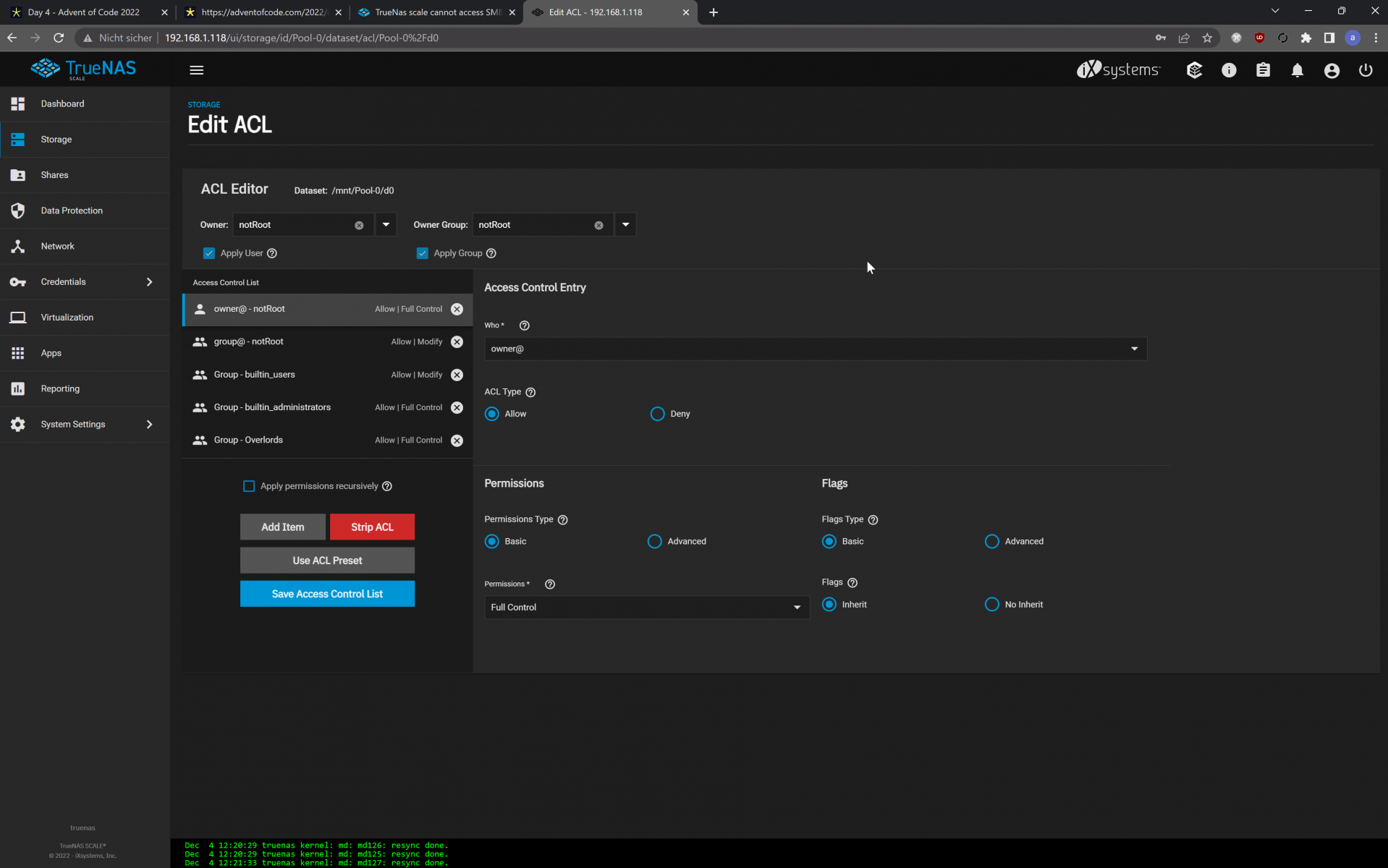The image size is (1388, 868).
Task: Click the Use ACL Preset button
Action: pyautogui.click(x=327, y=561)
